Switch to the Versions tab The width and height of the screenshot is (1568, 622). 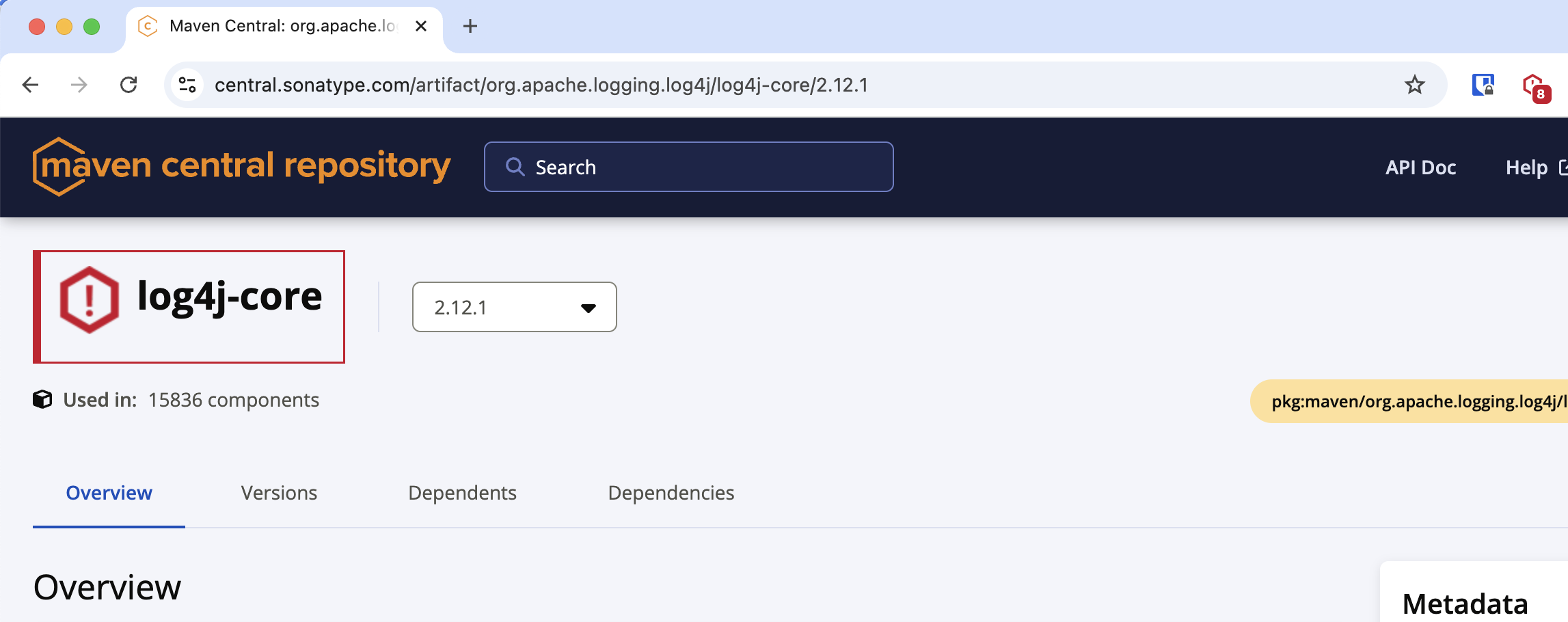point(279,493)
